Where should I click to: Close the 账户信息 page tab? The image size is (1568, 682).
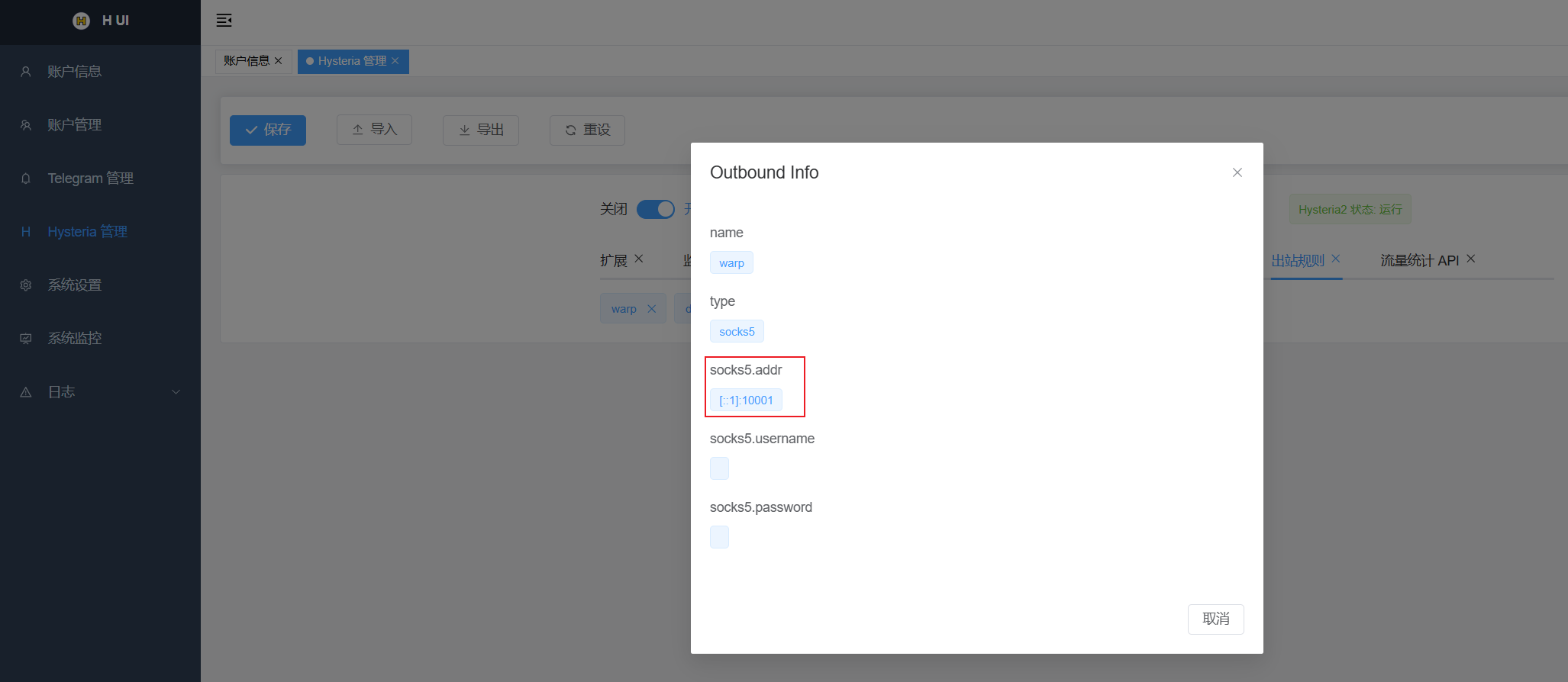pyautogui.click(x=279, y=61)
